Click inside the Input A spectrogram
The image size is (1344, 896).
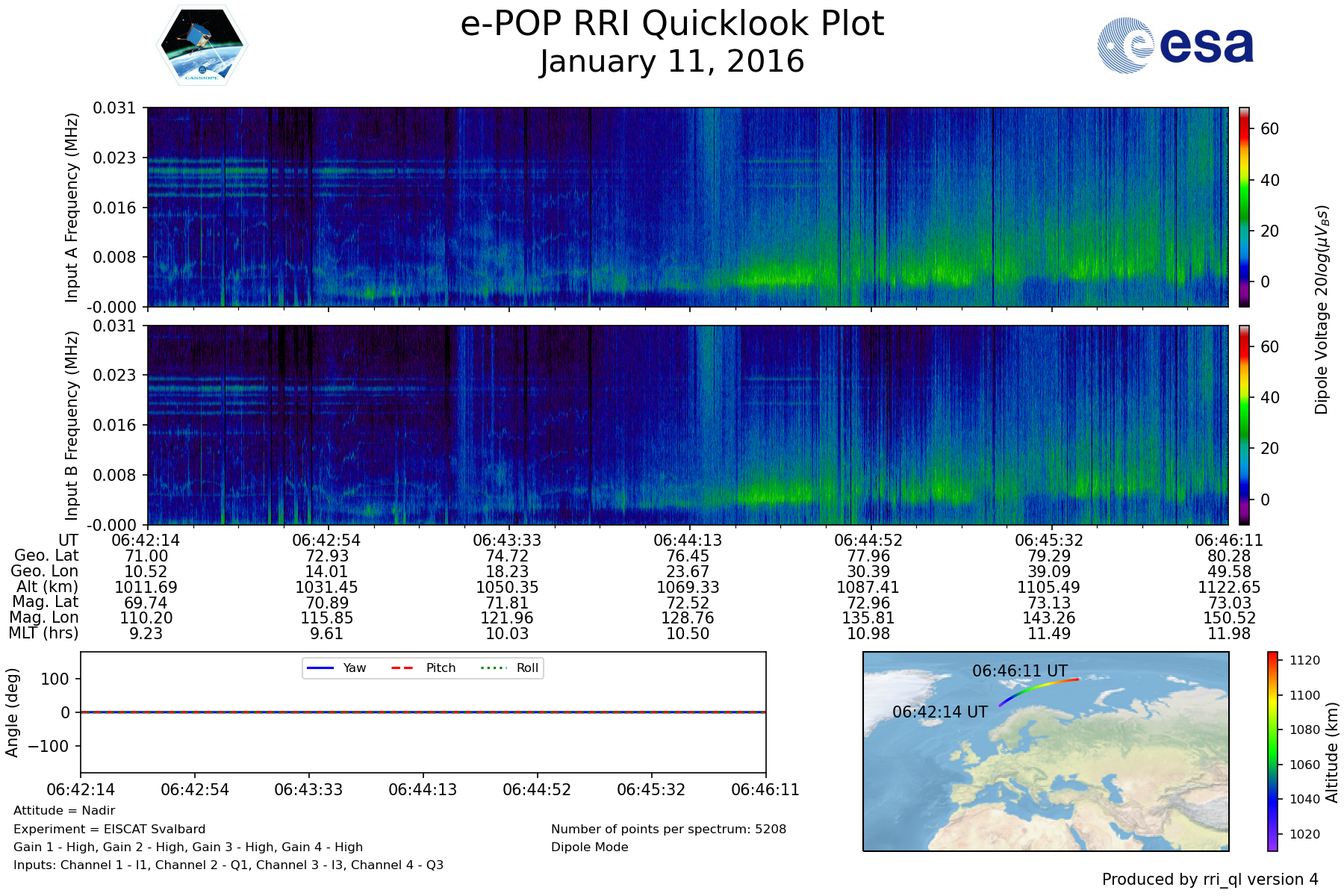687,207
